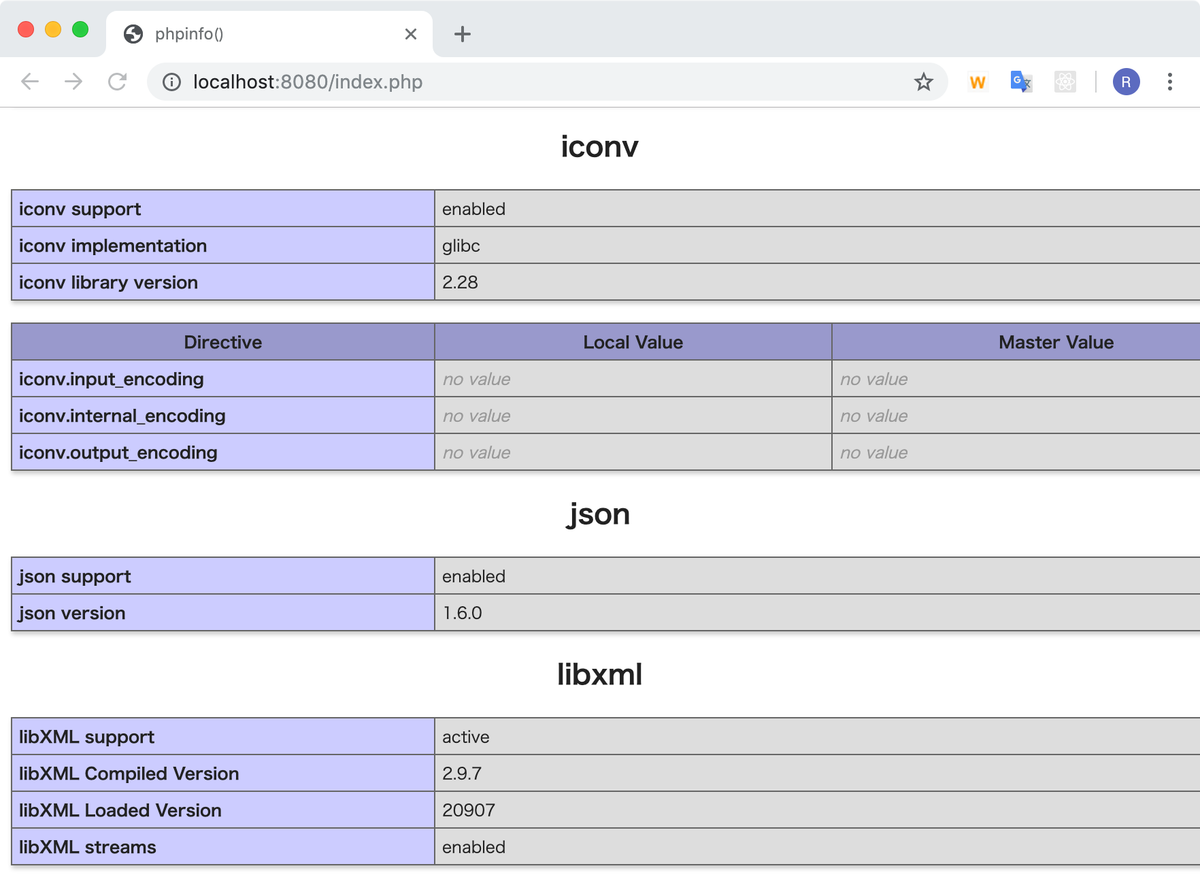Open the React Developer Tools extension
The height and width of the screenshot is (879, 1200).
[x=1065, y=82]
